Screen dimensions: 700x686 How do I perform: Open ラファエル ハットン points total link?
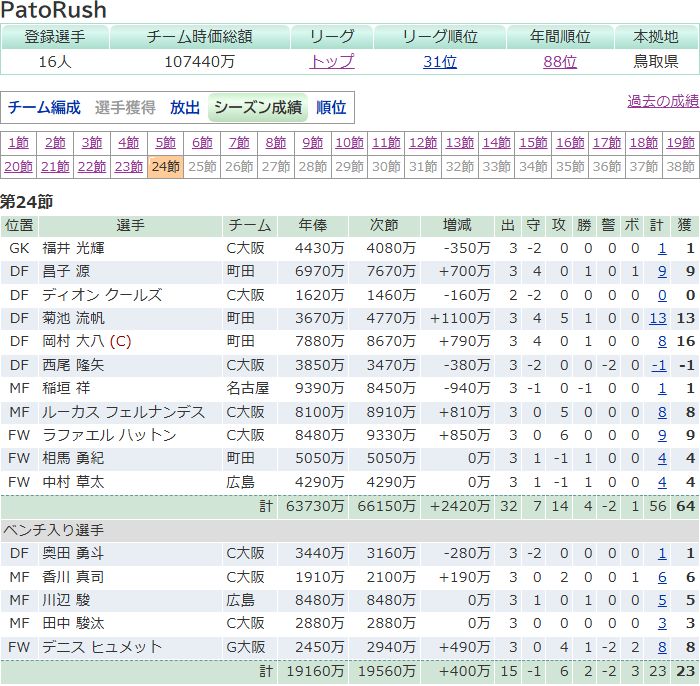coord(662,435)
